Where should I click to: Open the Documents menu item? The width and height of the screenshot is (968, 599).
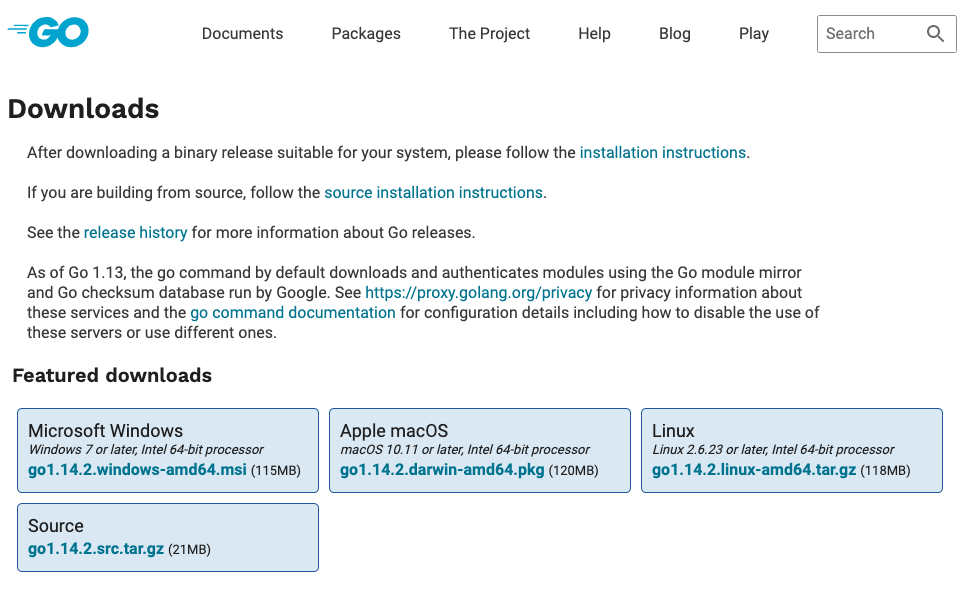coord(242,33)
